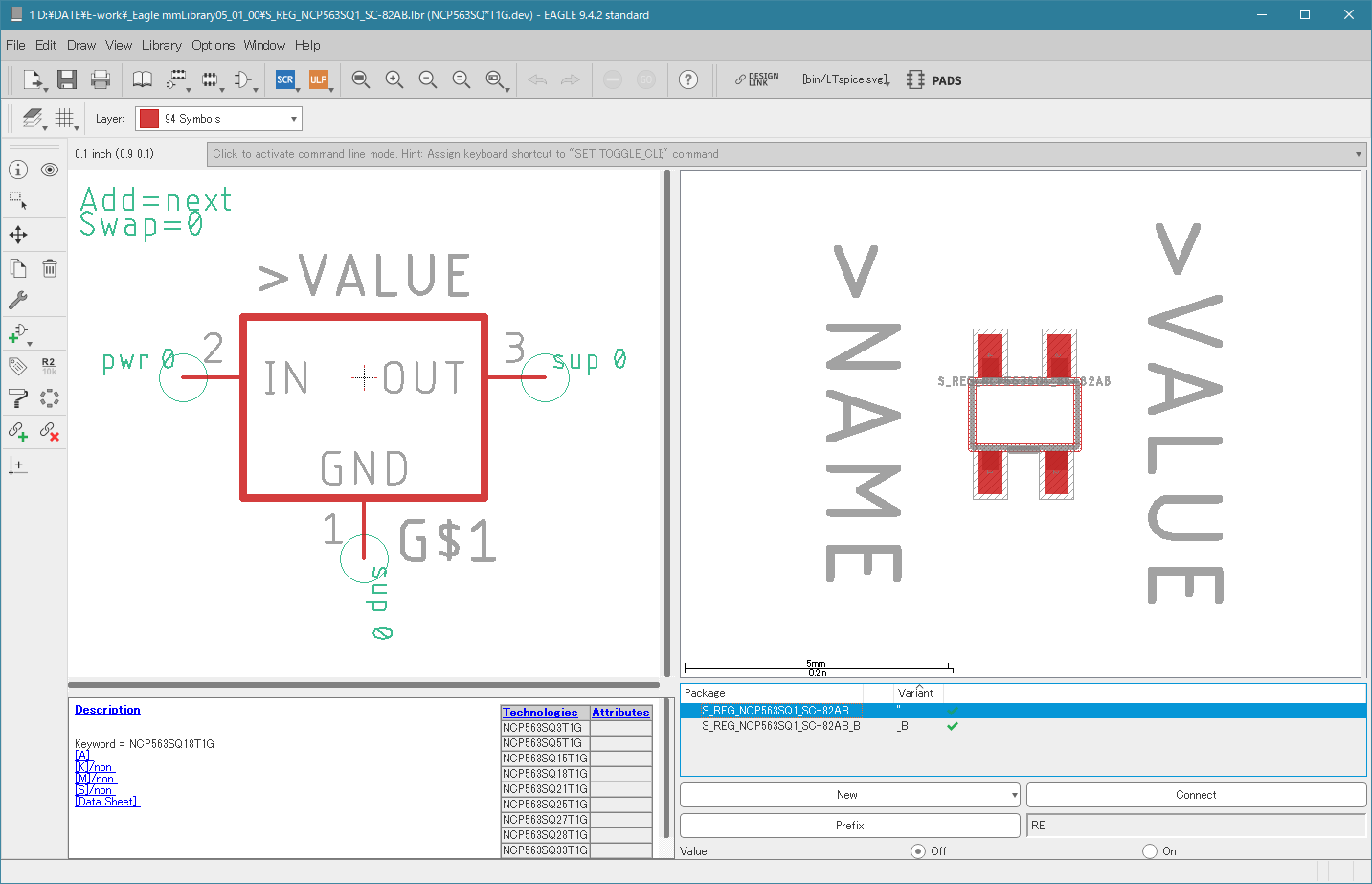The height and width of the screenshot is (884, 1372).
Task: Select the Info tool
Action: (x=18, y=170)
